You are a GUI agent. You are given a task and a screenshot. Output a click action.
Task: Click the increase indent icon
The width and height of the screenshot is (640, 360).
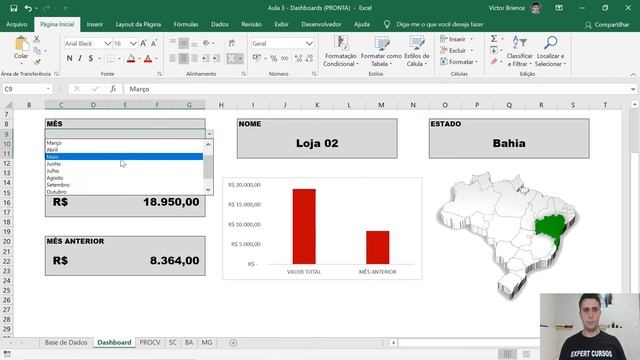(x=216, y=58)
